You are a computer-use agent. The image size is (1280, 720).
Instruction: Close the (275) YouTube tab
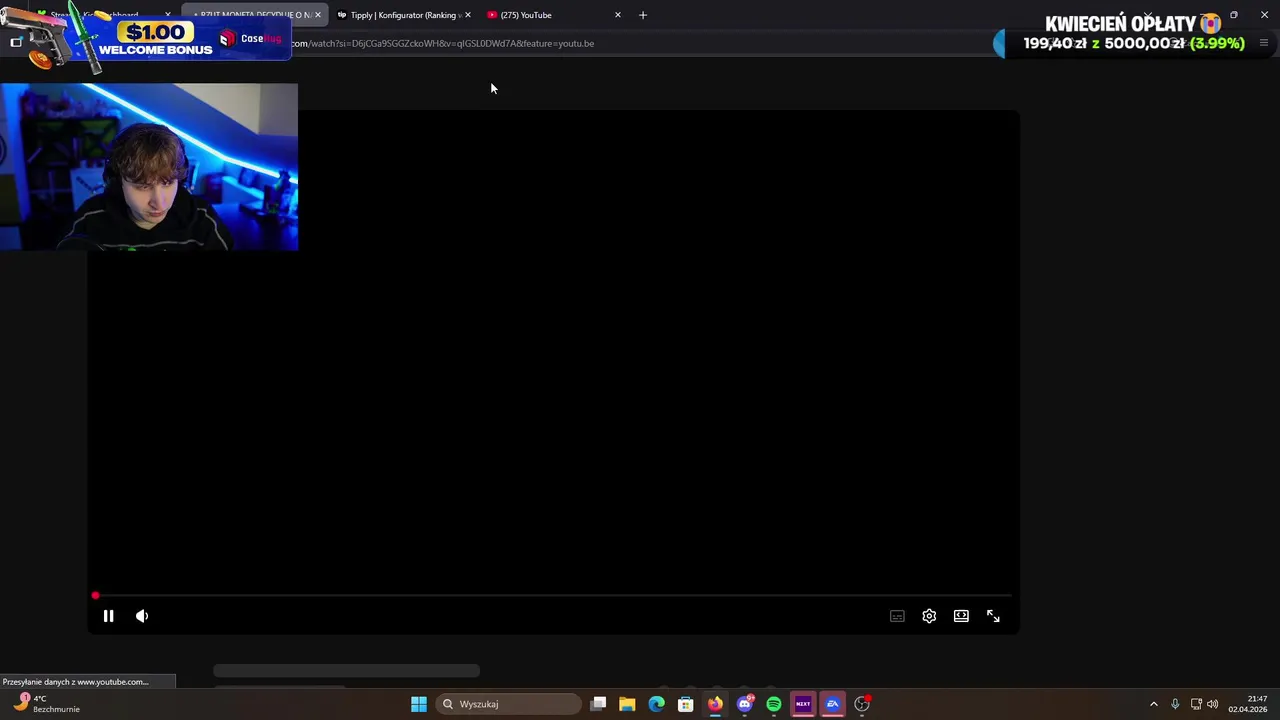tap(617, 15)
